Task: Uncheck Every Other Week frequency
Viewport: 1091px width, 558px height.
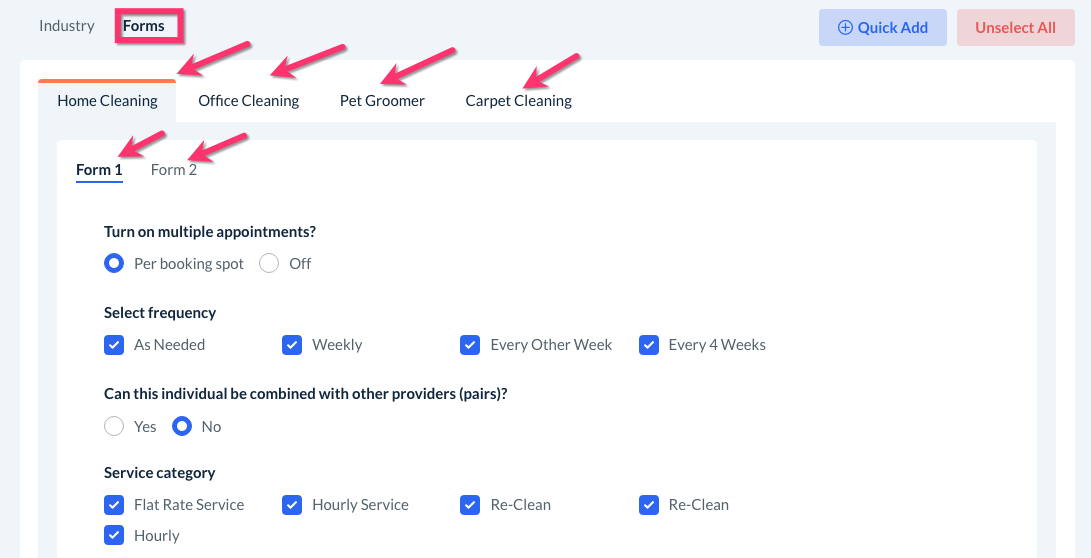Action: (x=470, y=345)
